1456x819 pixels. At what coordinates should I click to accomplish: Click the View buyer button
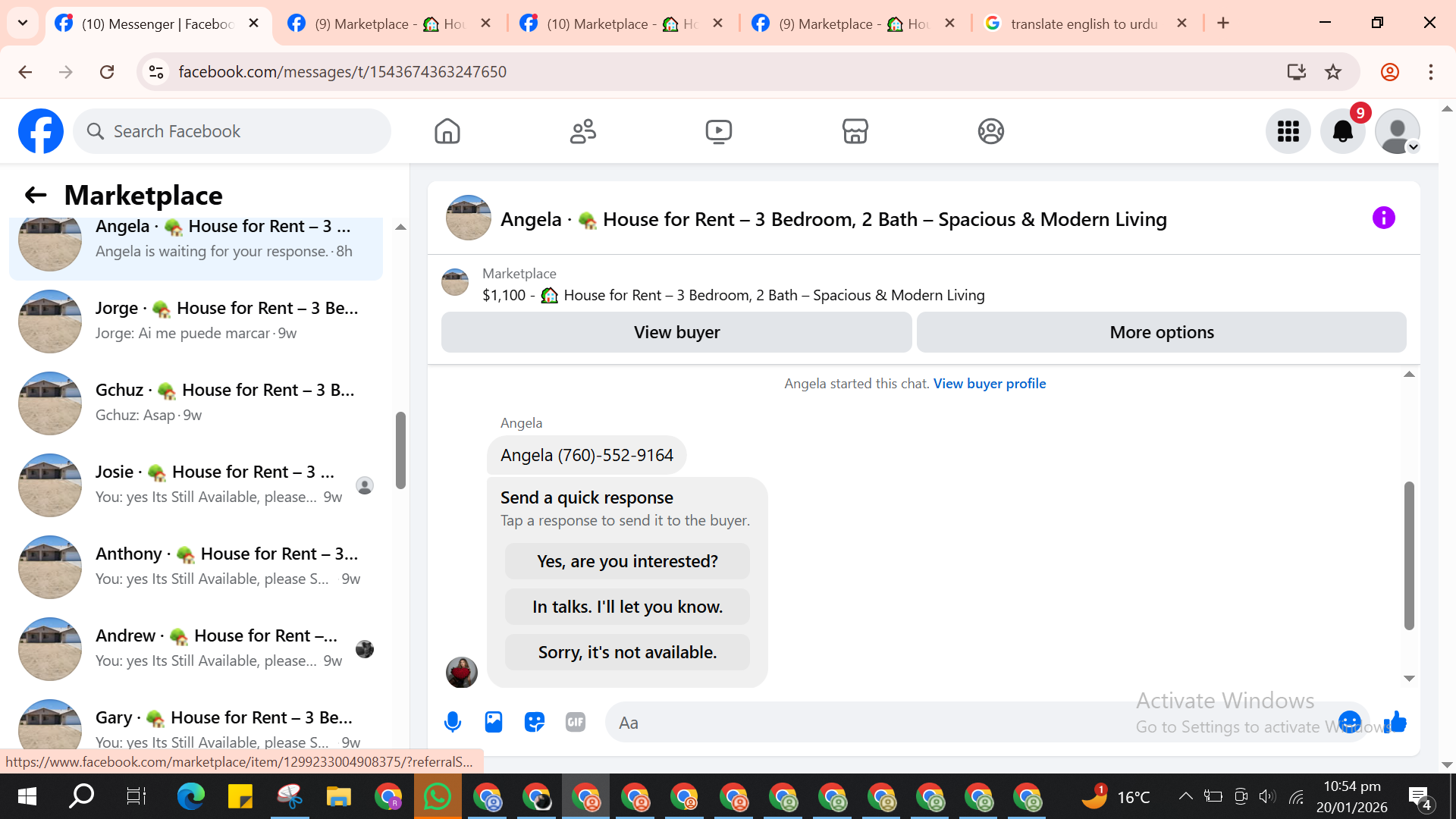[676, 332]
